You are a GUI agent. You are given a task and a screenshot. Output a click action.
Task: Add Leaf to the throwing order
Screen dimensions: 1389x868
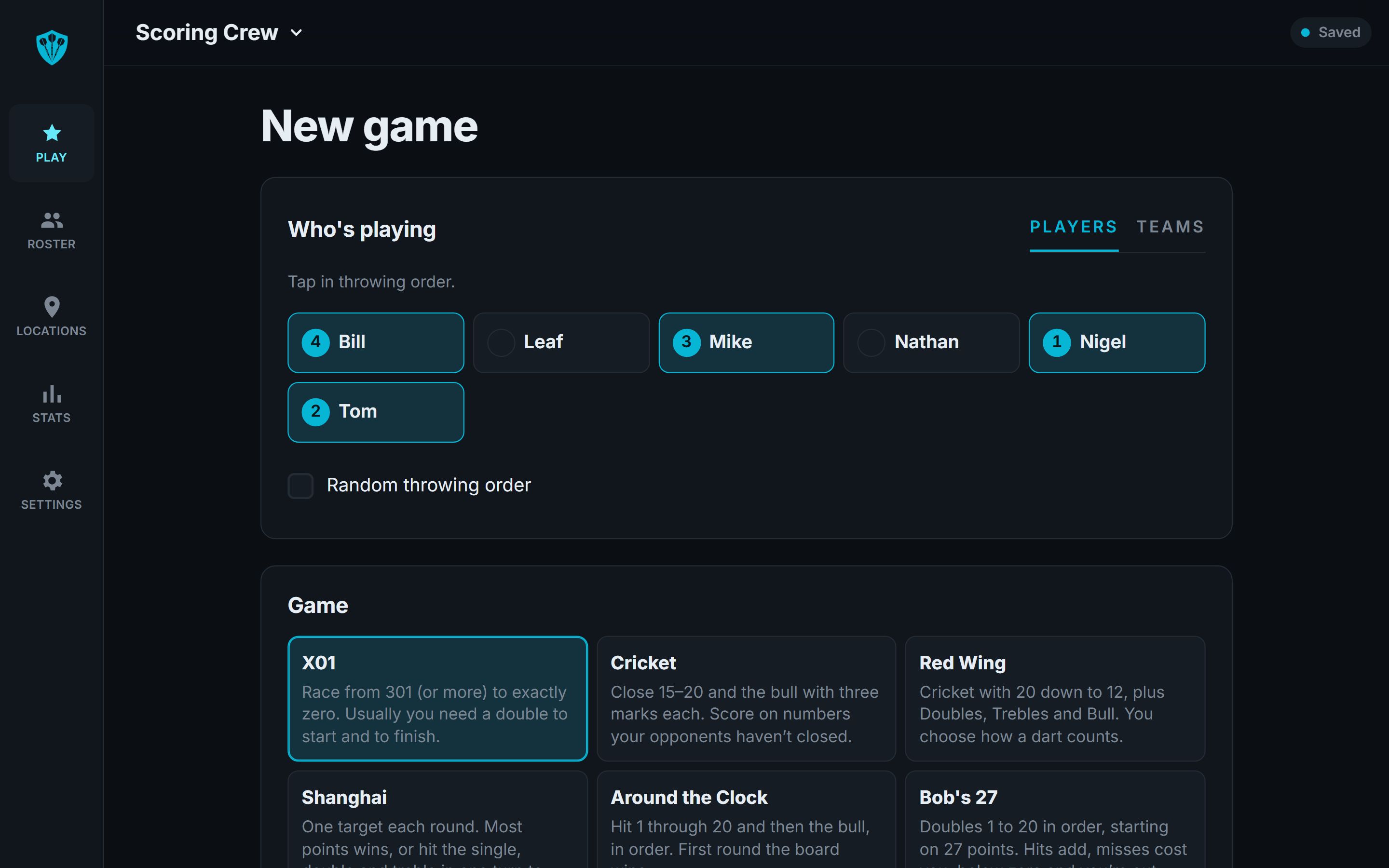click(x=561, y=343)
